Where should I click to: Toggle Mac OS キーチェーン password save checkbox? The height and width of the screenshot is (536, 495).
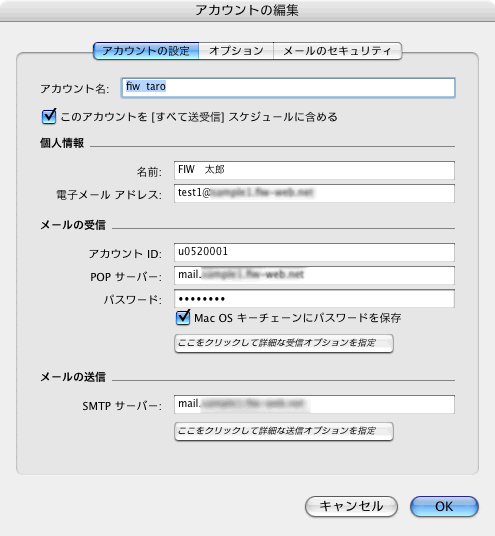183,318
